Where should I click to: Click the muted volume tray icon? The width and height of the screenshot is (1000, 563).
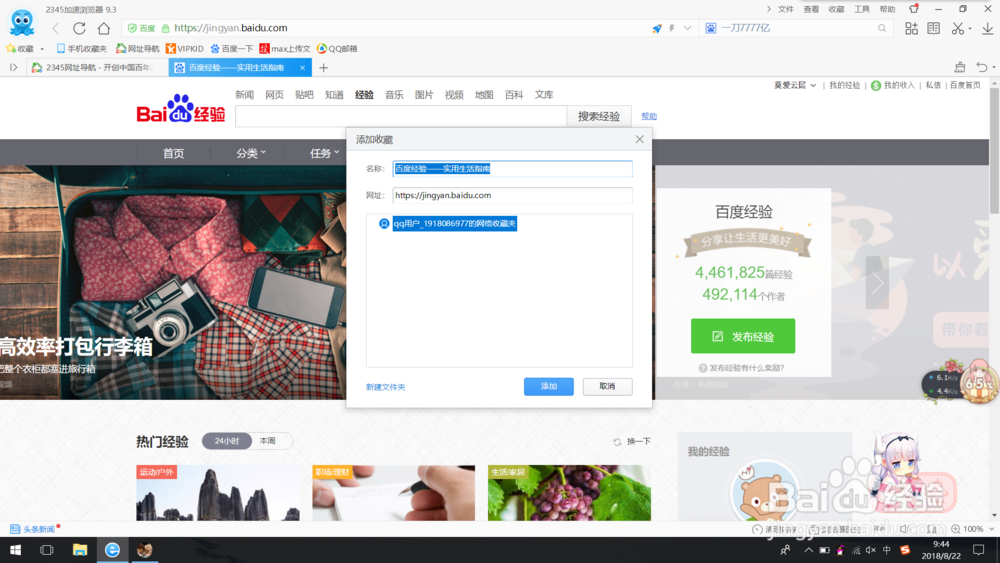[x=871, y=550]
